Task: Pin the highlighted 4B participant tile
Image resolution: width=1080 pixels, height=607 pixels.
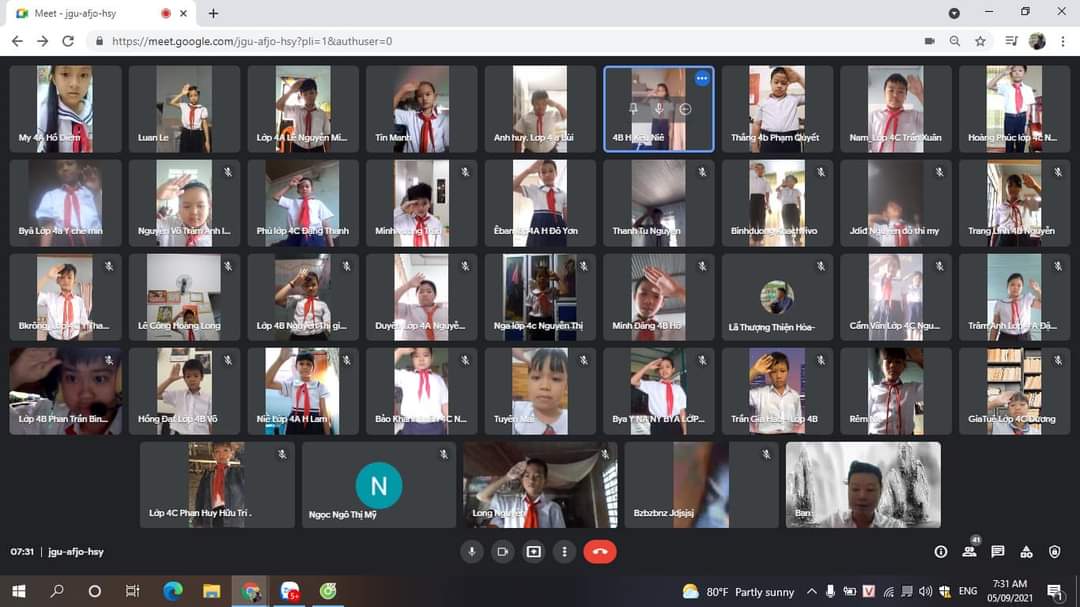Action: tap(633, 108)
